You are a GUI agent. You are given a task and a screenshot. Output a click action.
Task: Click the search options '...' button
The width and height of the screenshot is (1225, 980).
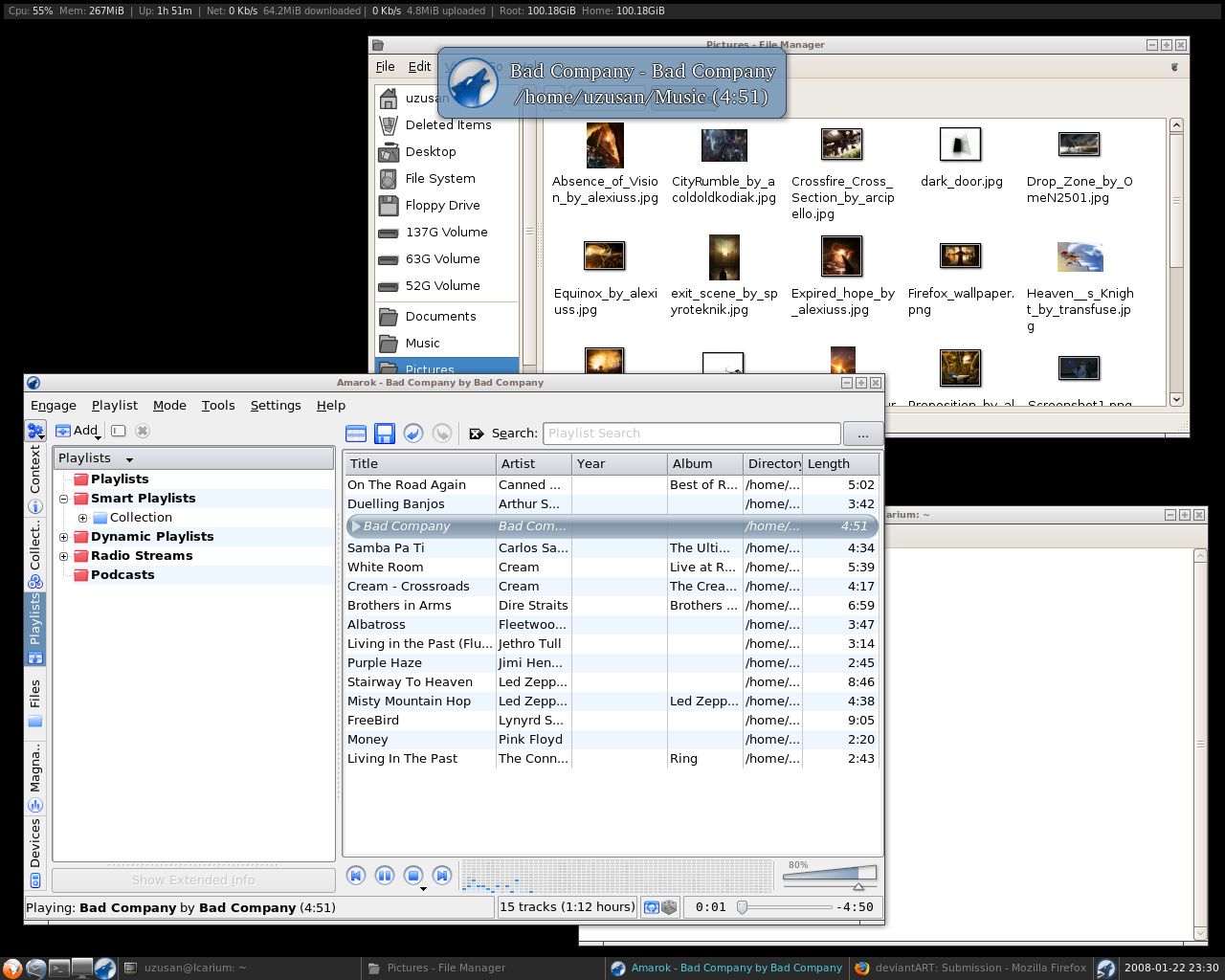(x=863, y=434)
